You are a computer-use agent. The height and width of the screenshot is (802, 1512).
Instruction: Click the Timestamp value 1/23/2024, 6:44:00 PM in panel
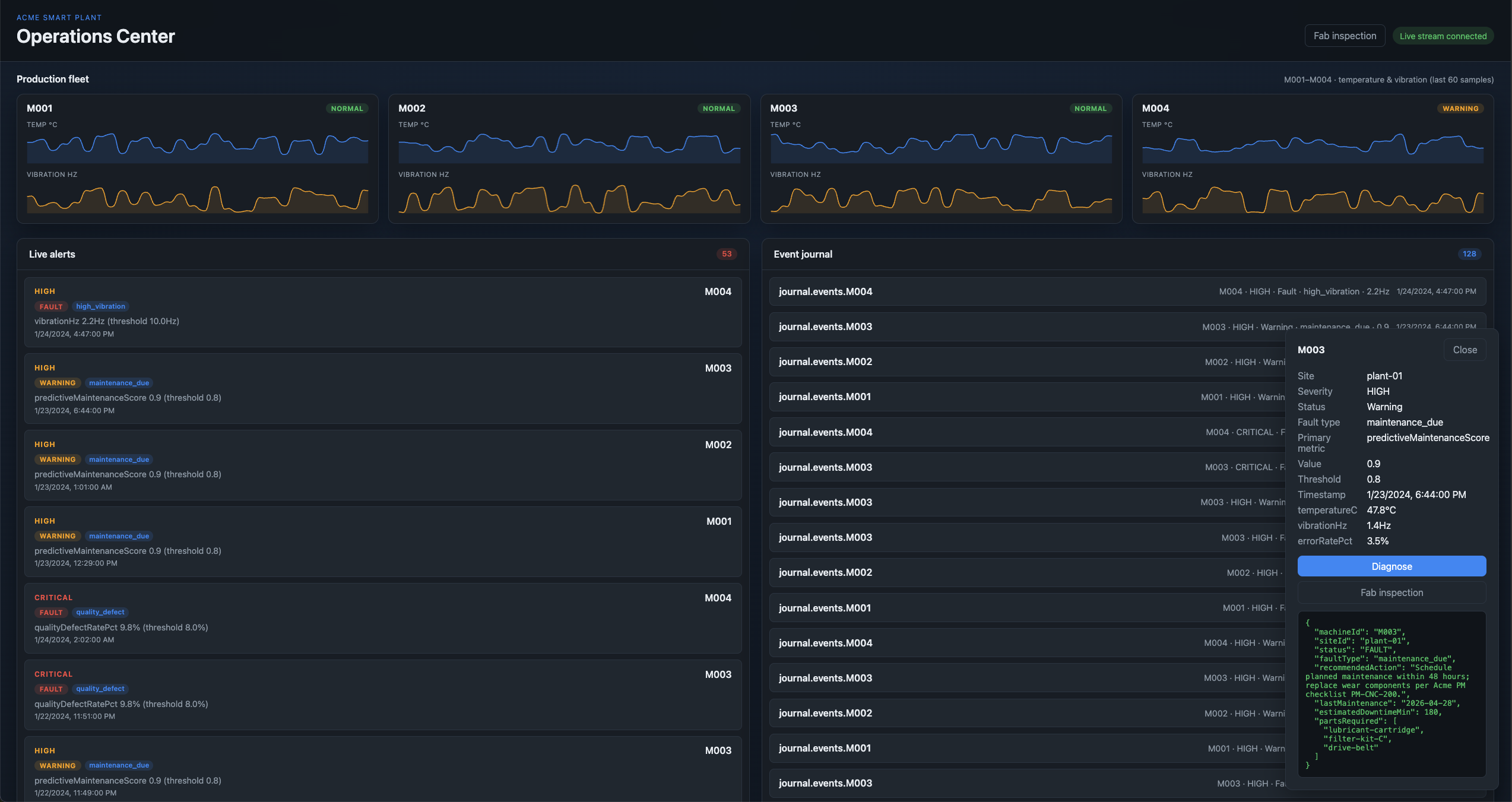(x=1416, y=494)
